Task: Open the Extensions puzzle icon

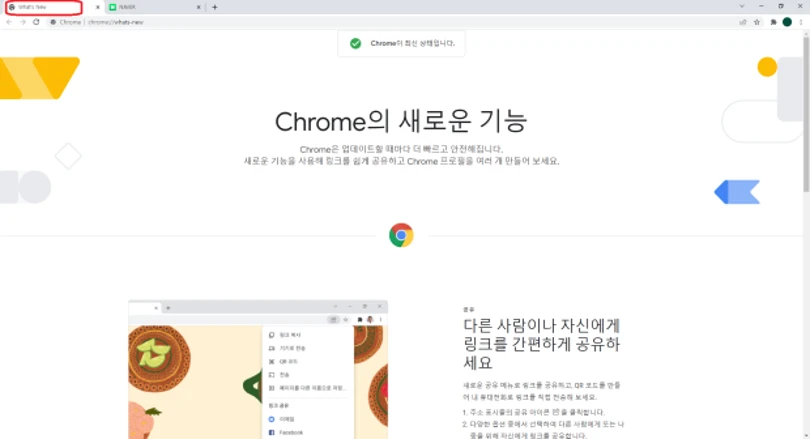Action: (x=773, y=22)
